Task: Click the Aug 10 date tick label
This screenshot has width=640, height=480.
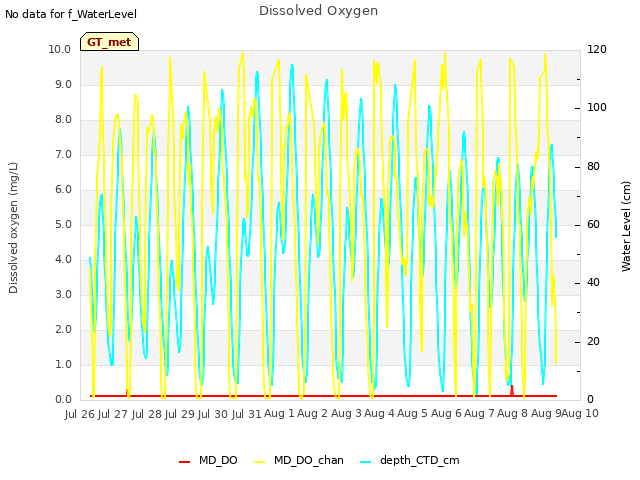Action: (580, 413)
